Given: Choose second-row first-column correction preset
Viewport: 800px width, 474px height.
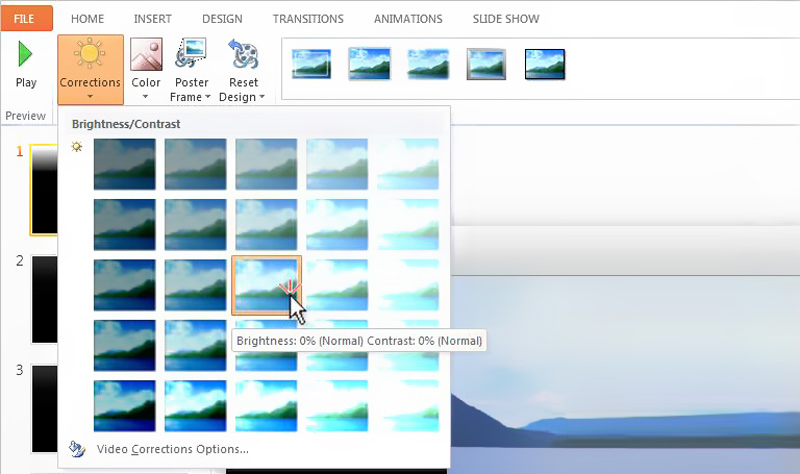Looking at the screenshot, I should point(124,224).
